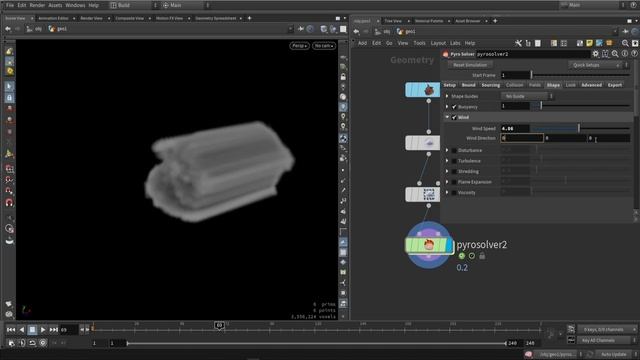The image size is (640, 360).
Task: Select the Select tool in viewport toolbar
Action: [x=9, y=87]
